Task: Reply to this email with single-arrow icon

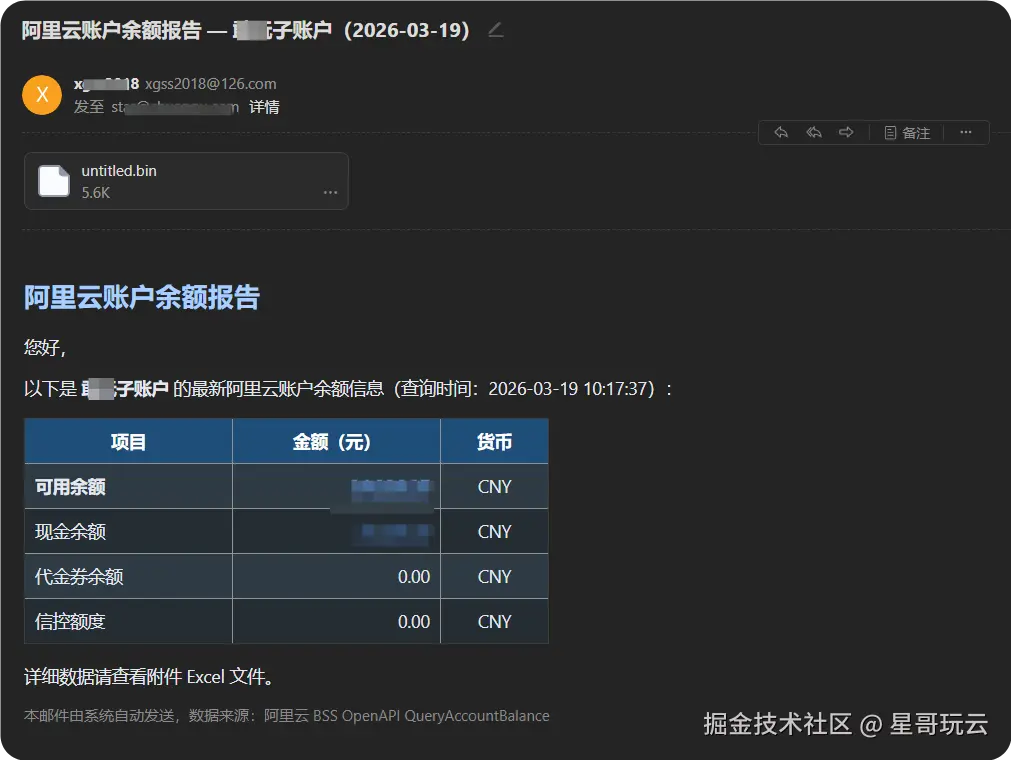Action: [x=781, y=133]
